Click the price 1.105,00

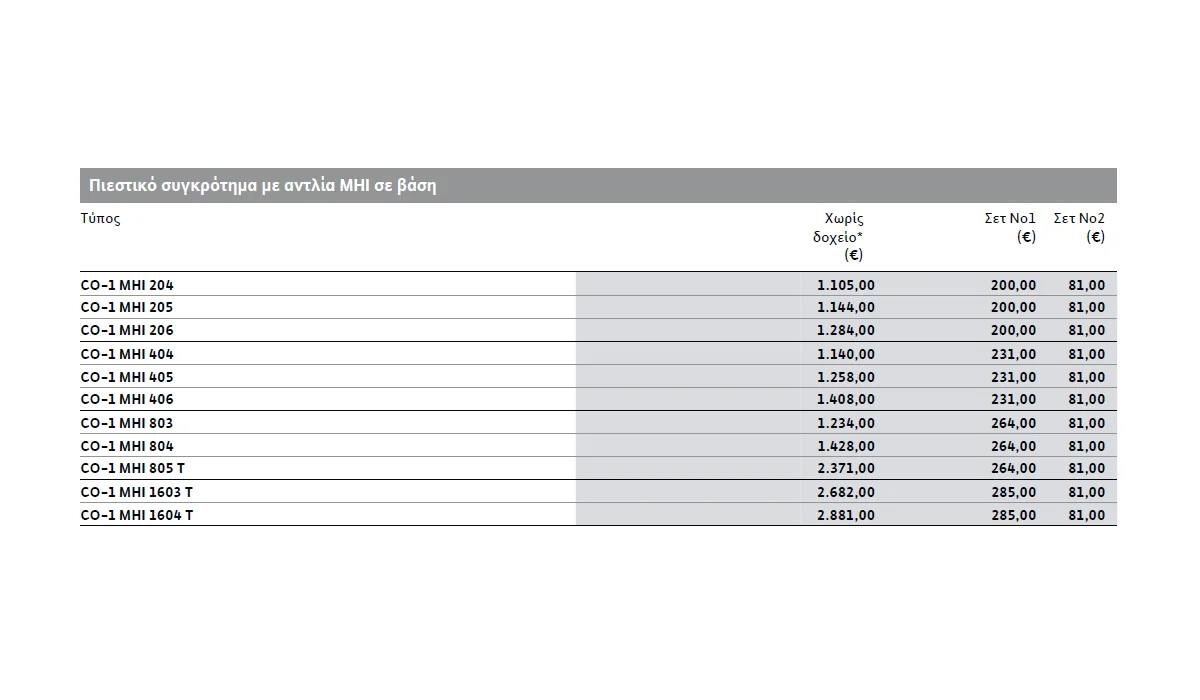click(x=846, y=285)
